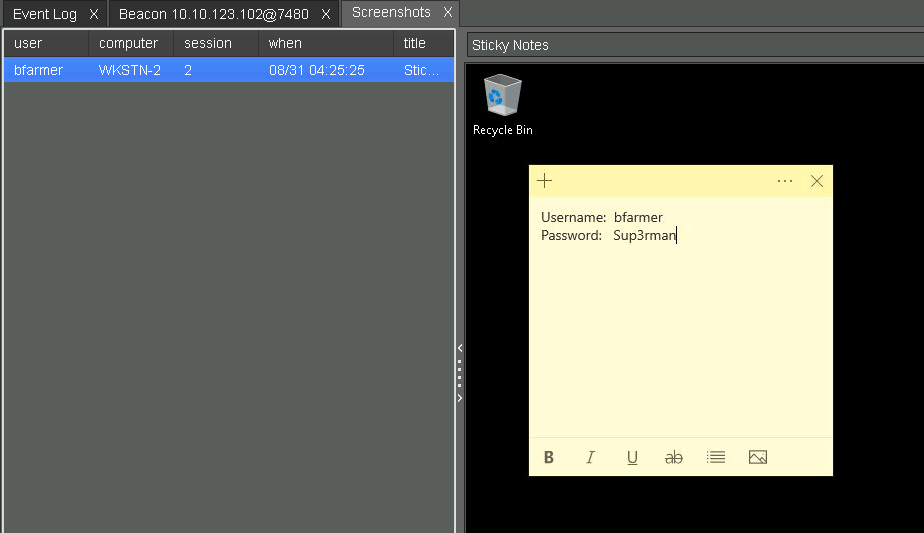The image size is (924, 533).
Task: Toggle italic formatting in the sticky note
Action: click(590, 458)
